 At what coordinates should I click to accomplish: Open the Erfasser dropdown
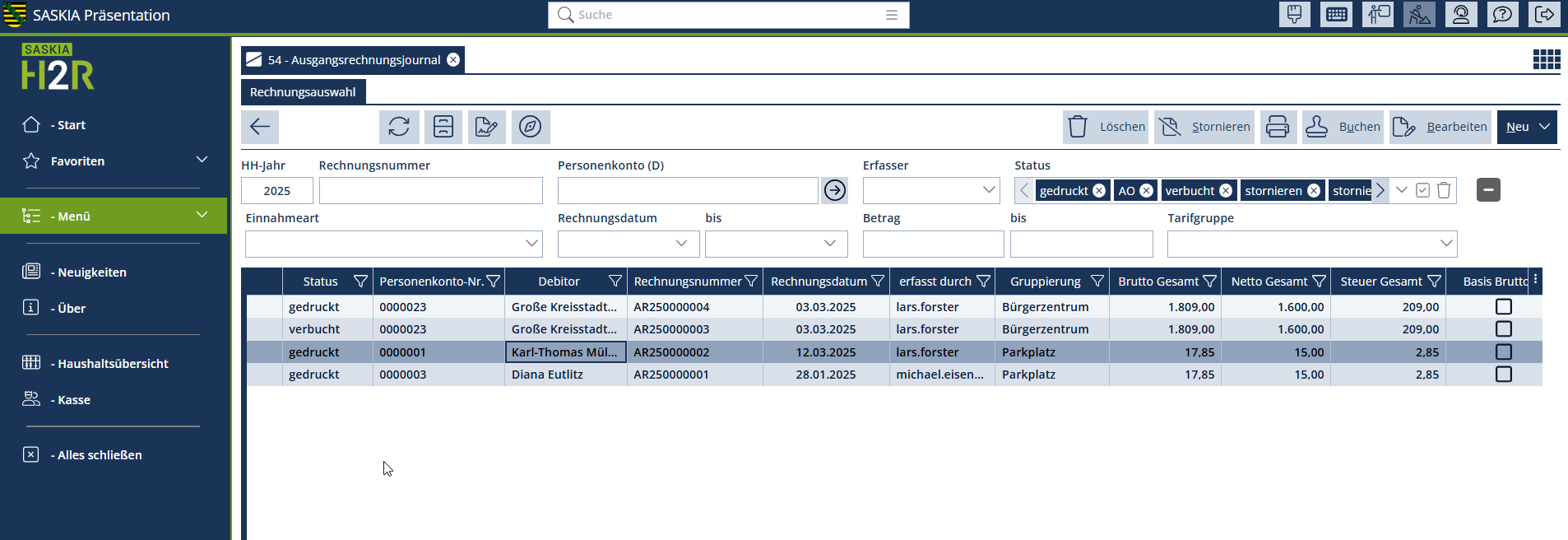[x=988, y=191]
